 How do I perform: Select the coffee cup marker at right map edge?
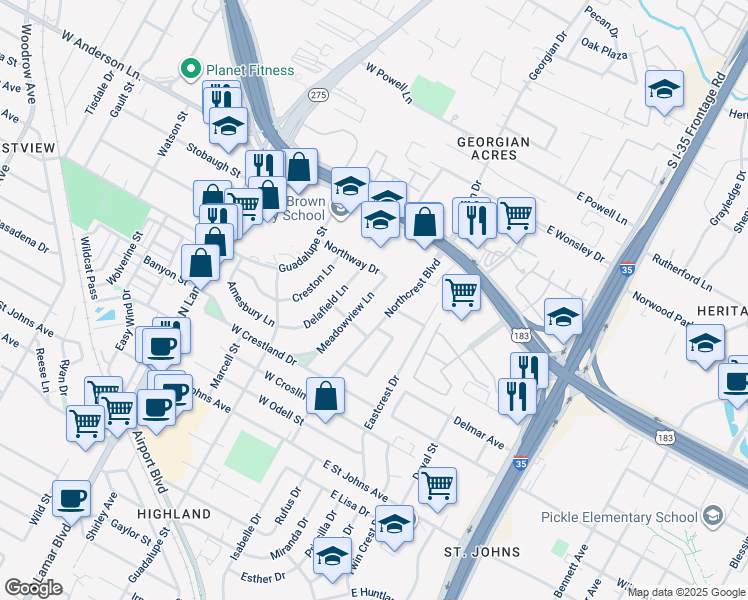736,382
